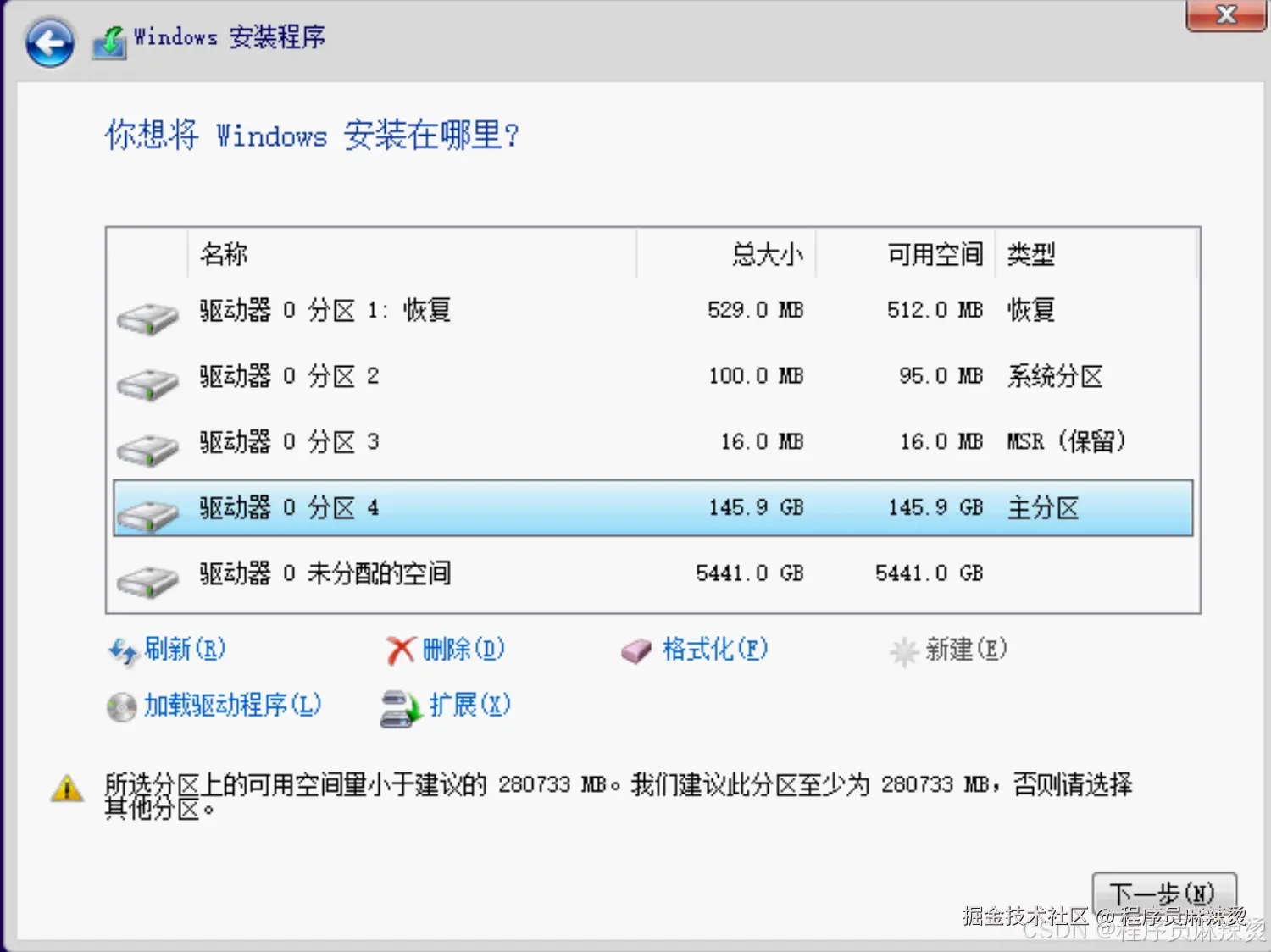The image size is (1271, 952).
Task: Click the drive icon for 分区 3
Action: click(147, 449)
